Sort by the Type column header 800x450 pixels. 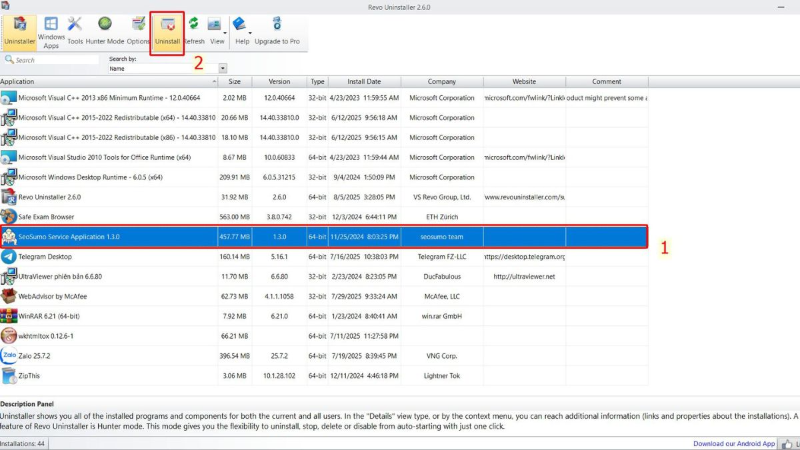(317, 82)
